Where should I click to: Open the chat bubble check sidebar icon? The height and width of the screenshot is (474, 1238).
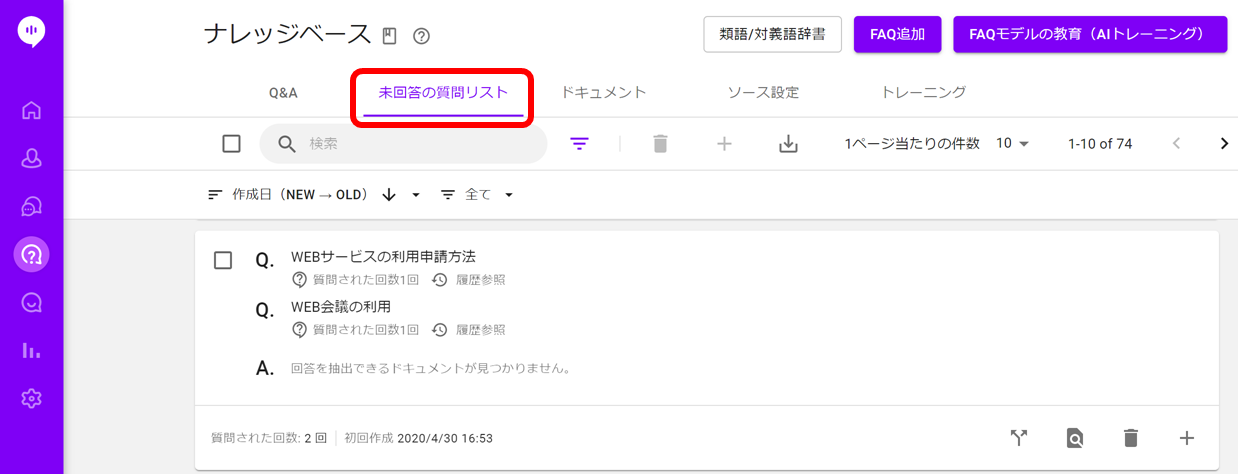click(x=31, y=303)
